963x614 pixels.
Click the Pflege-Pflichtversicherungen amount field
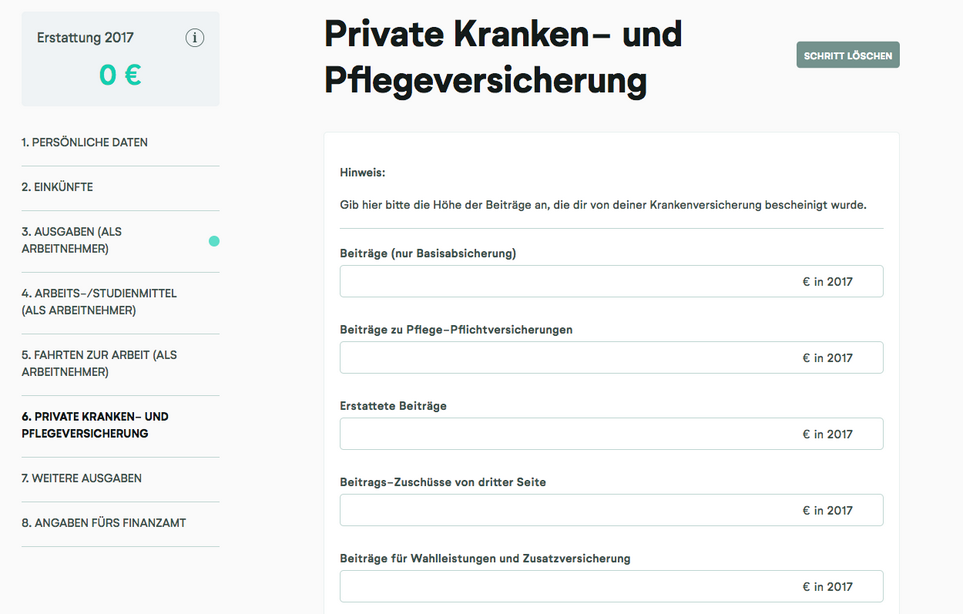pos(611,357)
